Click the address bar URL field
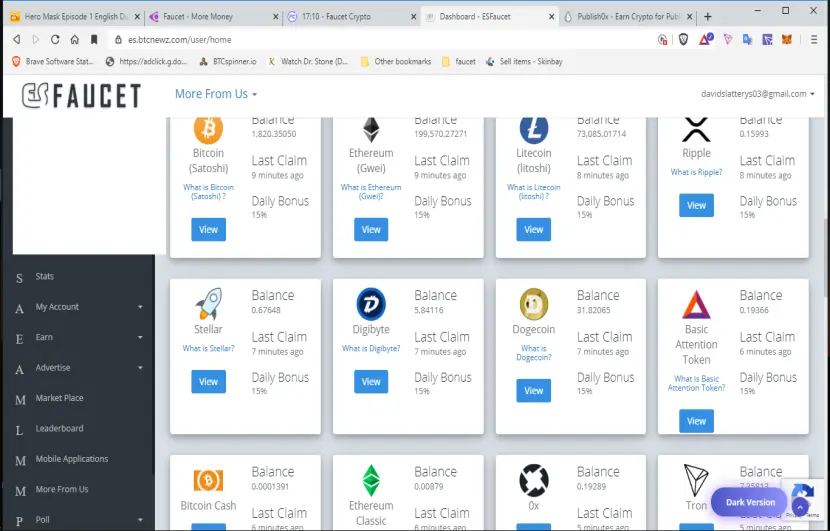The height and width of the screenshot is (531, 830). click(381, 40)
